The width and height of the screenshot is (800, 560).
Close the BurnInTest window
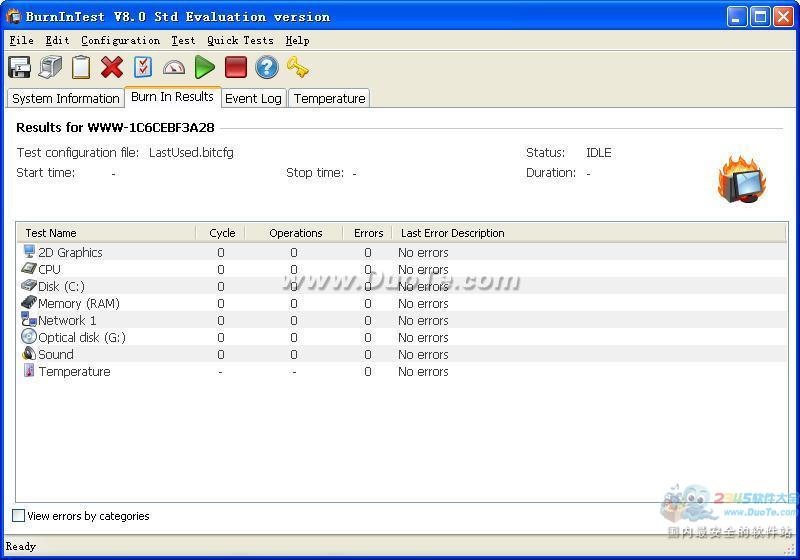click(x=783, y=17)
